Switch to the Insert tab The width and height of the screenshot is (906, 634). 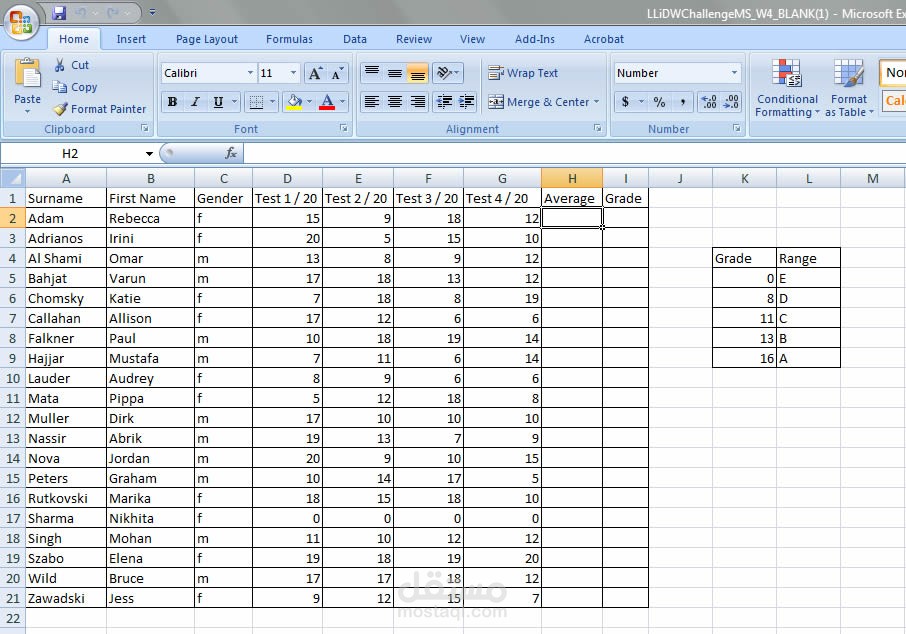click(x=131, y=39)
